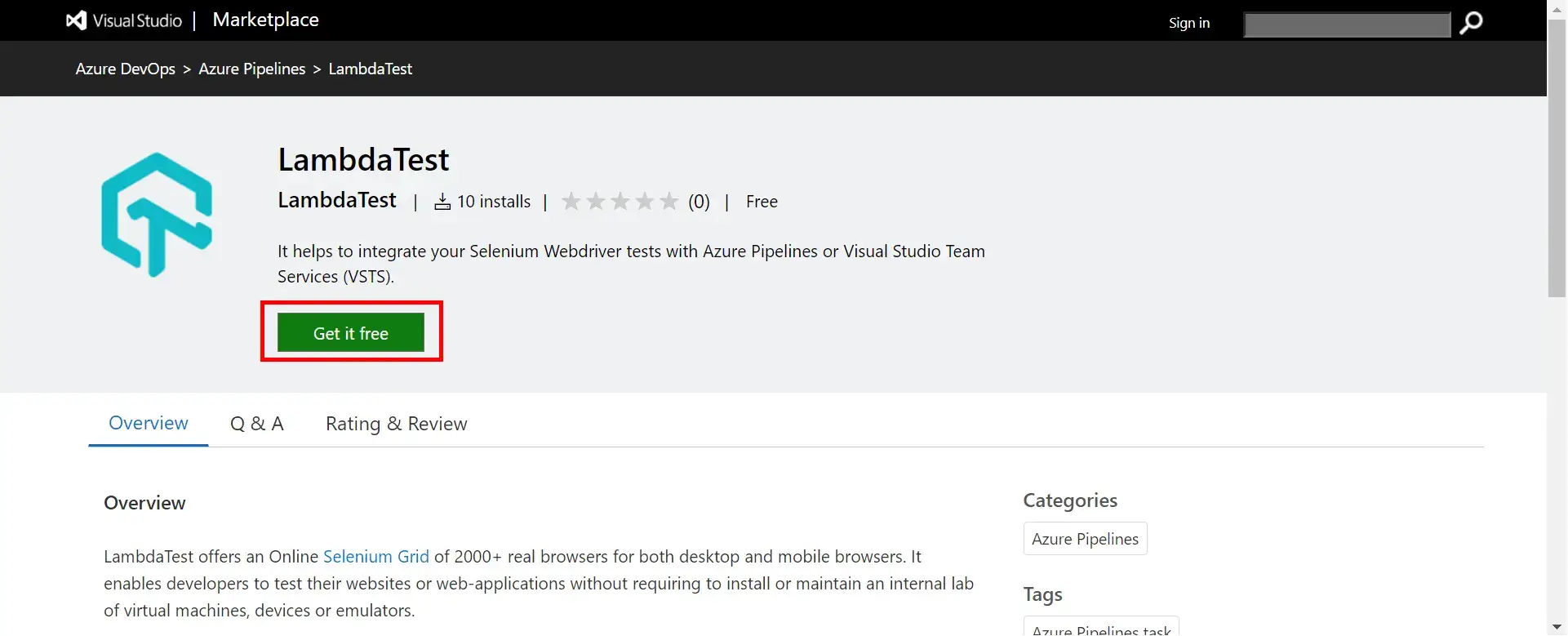1568x636 pixels.
Task: Click the 'Overview' section heading
Action: pyautogui.click(x=144, y=503)
